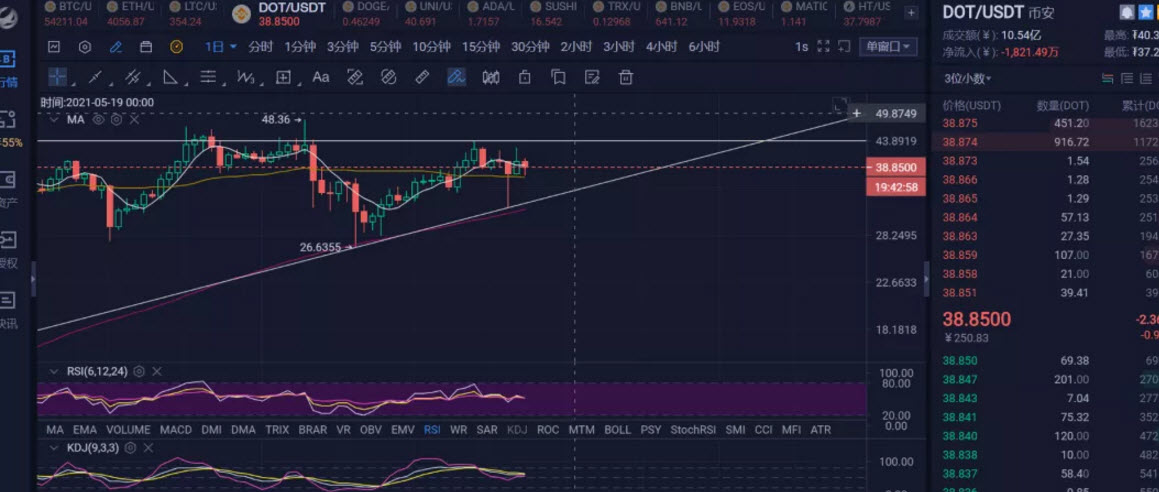The height and width of the screenshot is (492, 1159).
Task: Select the BOLL indicator tab
Action: pyautogui.click(x=617, y=430)
